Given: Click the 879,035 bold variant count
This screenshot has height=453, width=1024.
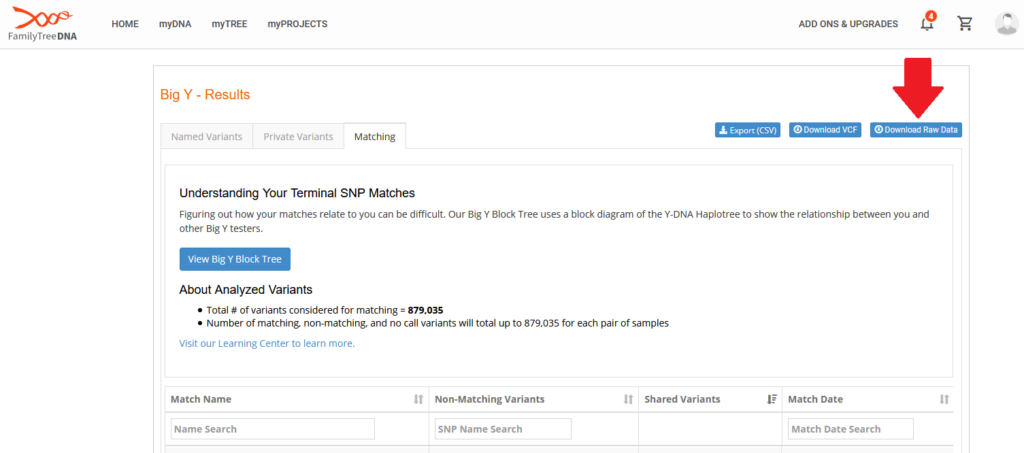Looking at the screenshot, I should point(426,310).
